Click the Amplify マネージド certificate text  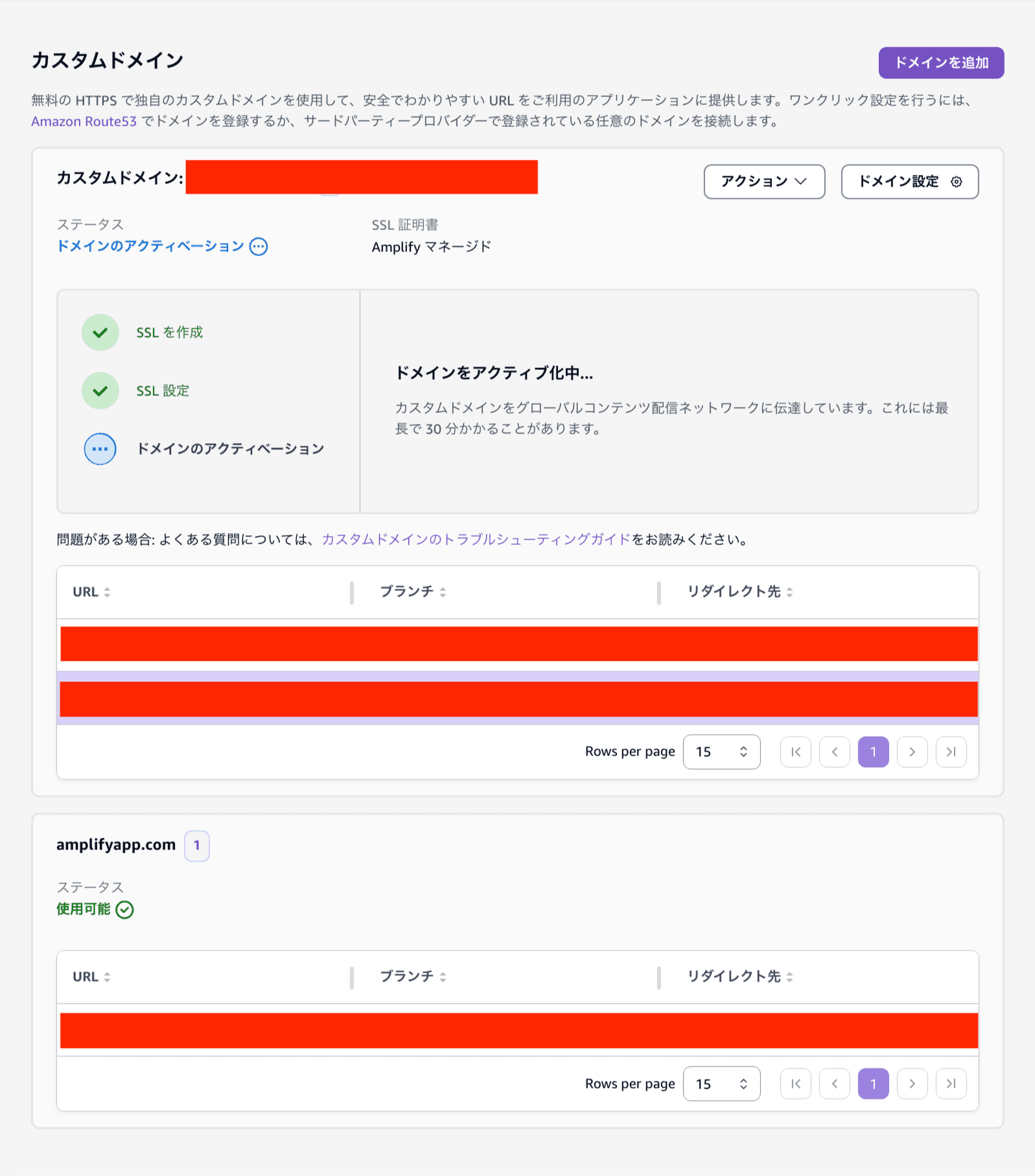[x=432, y=247]
